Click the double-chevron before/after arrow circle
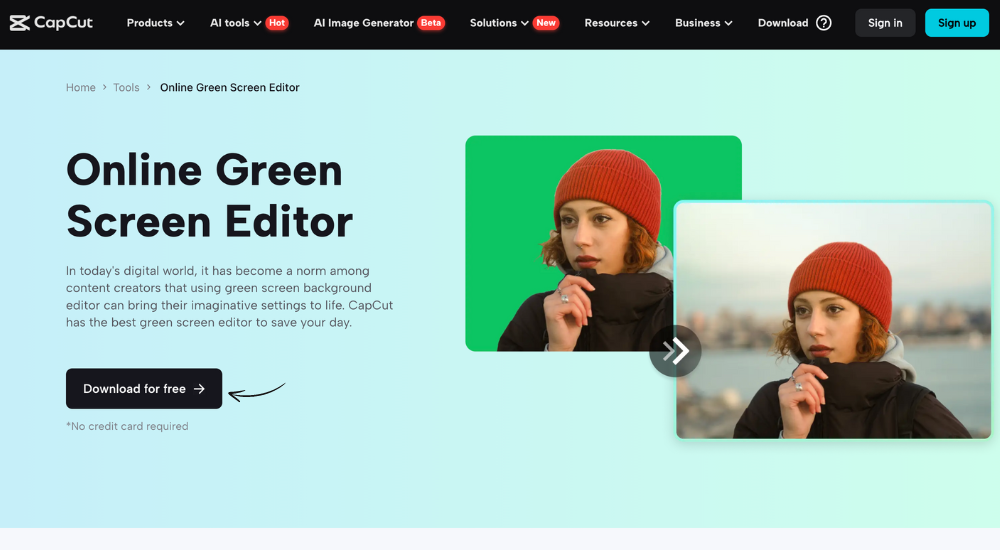Viewport: 1000px width, 550px height. click(675, 351)
